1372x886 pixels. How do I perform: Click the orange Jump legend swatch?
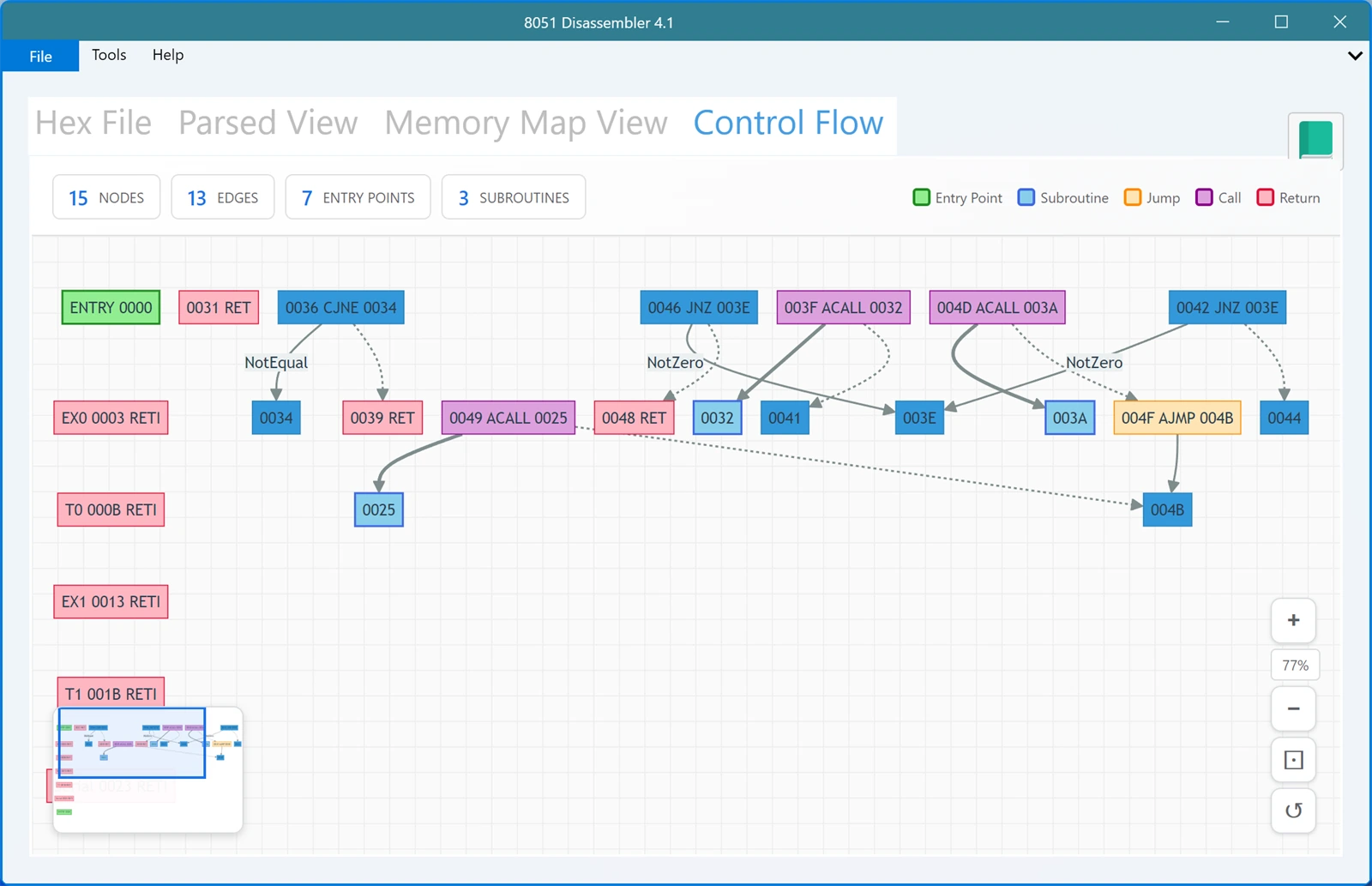1133,197
